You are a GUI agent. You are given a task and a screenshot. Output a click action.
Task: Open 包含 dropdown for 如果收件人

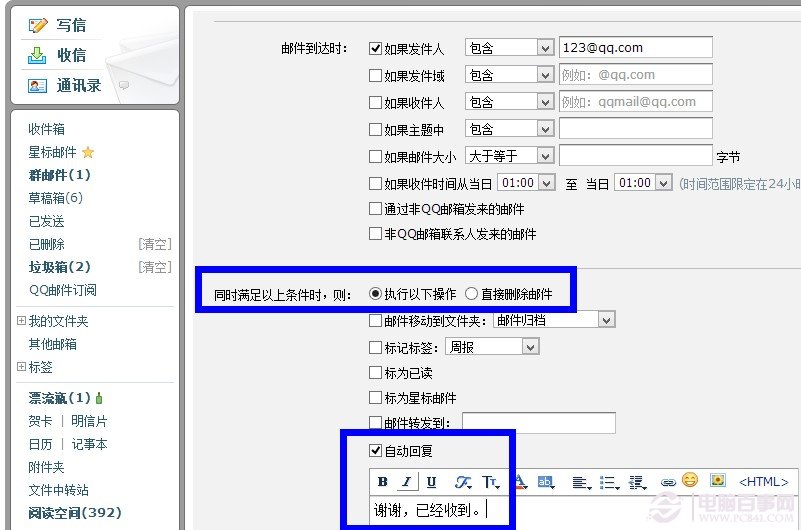point(509,102)
